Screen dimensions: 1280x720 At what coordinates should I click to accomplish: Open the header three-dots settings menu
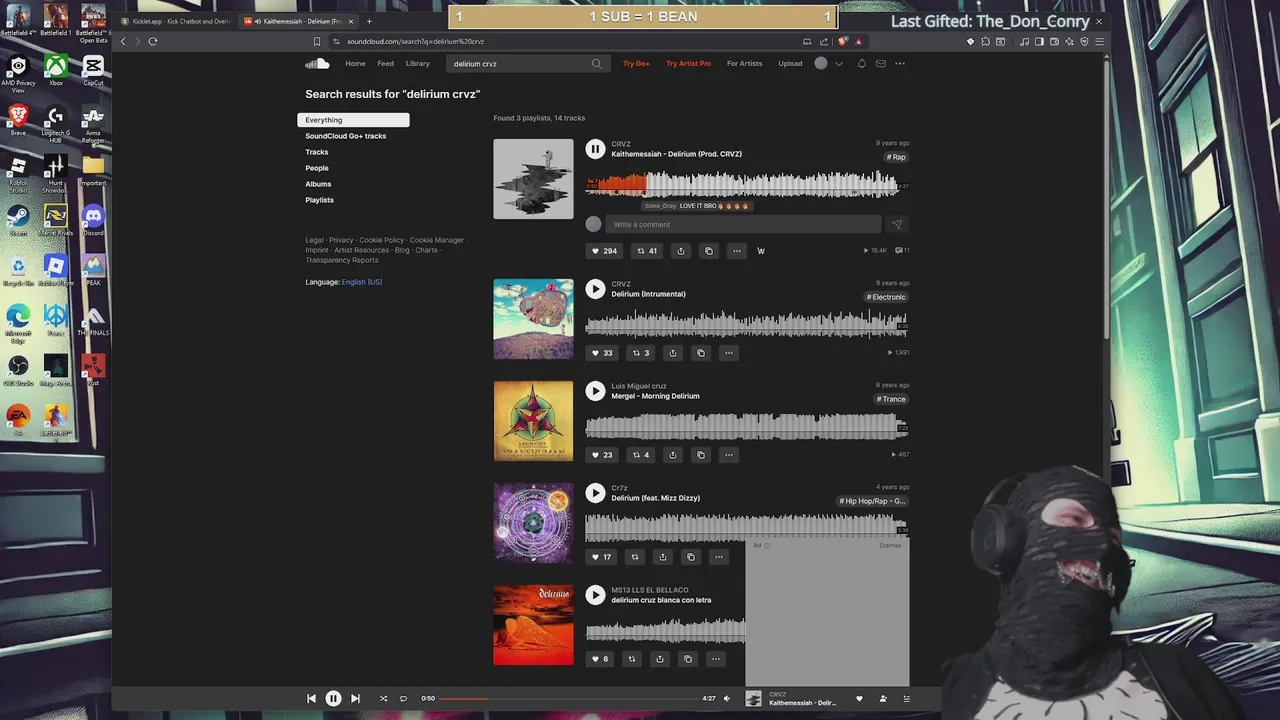click(900, 63)
